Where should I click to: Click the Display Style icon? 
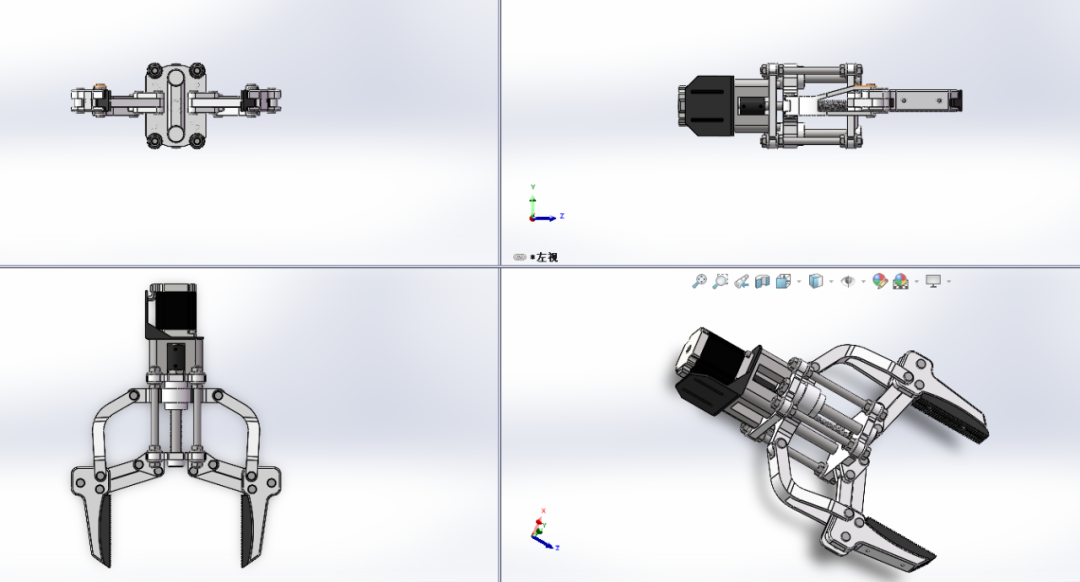tap(816, 281)
